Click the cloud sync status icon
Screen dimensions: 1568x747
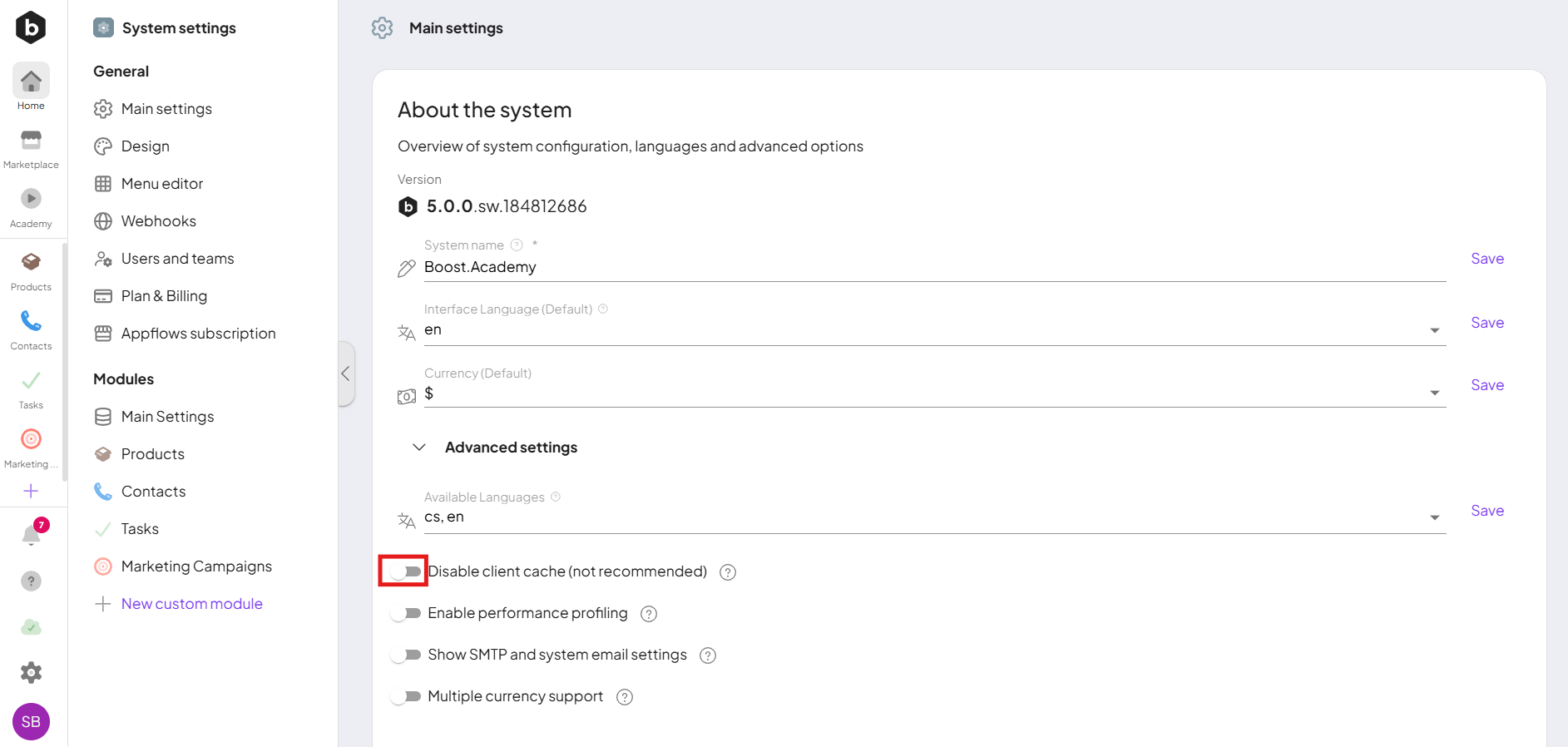coord(31,627)
